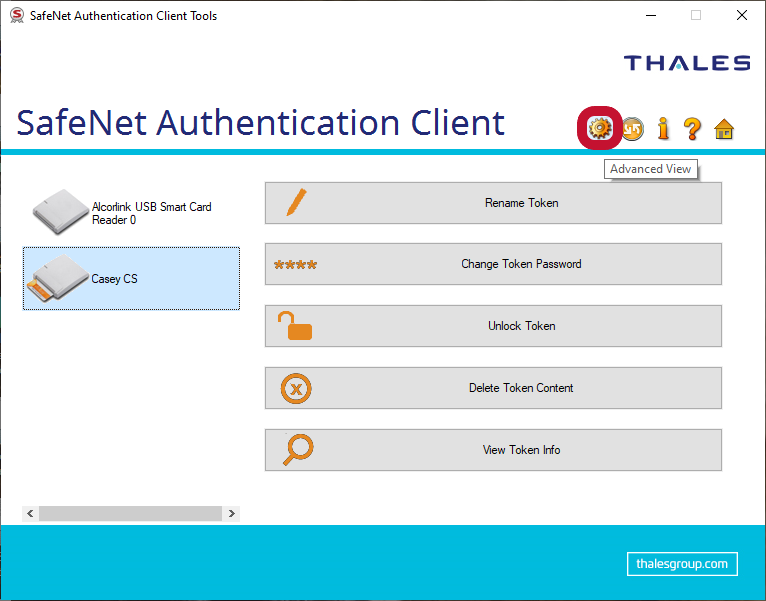Click the Casey CS card reader icon

click(x=58, y=278)
